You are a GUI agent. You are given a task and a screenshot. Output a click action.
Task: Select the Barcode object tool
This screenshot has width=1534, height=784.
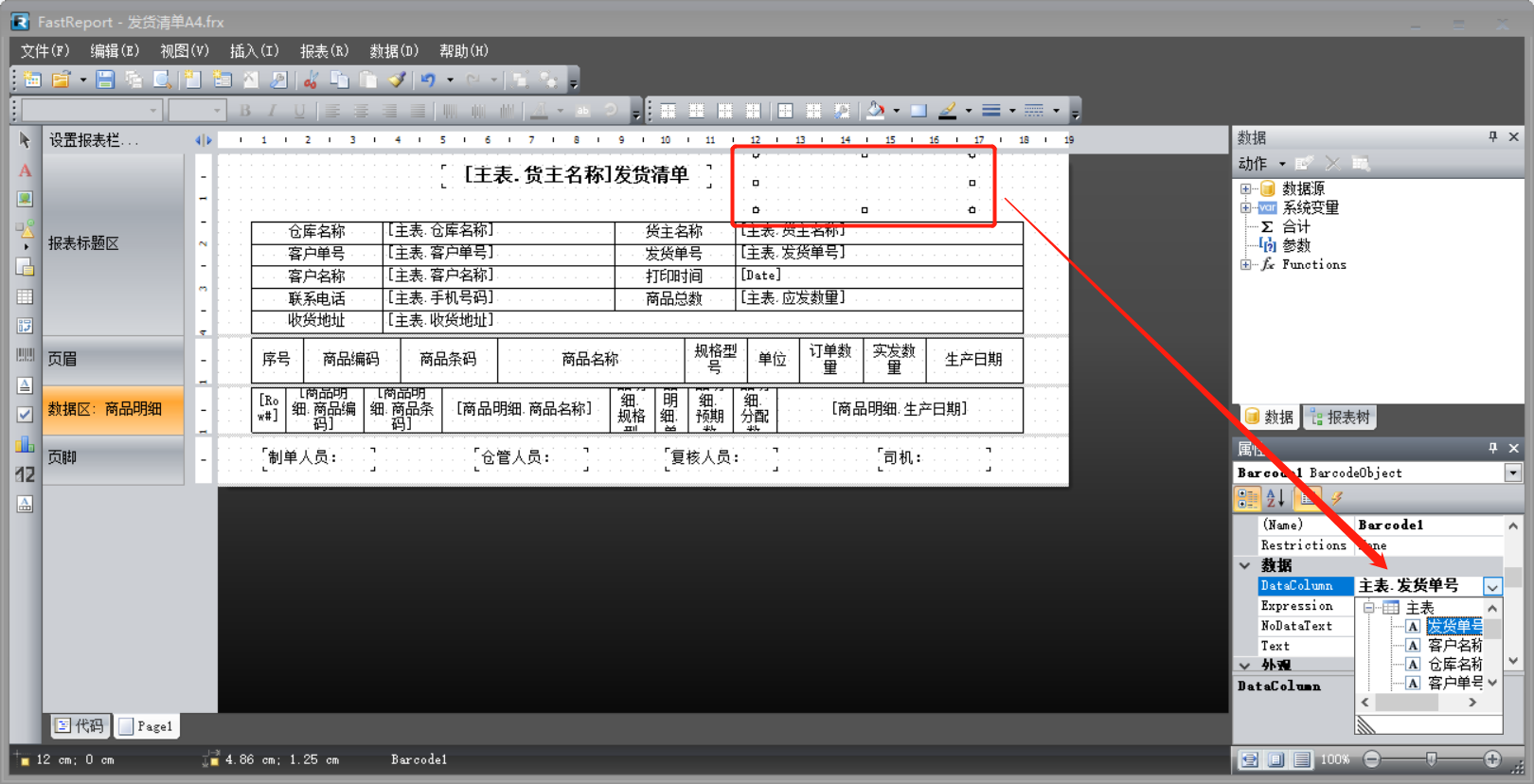pyautogui.click(x=25, y=355)
